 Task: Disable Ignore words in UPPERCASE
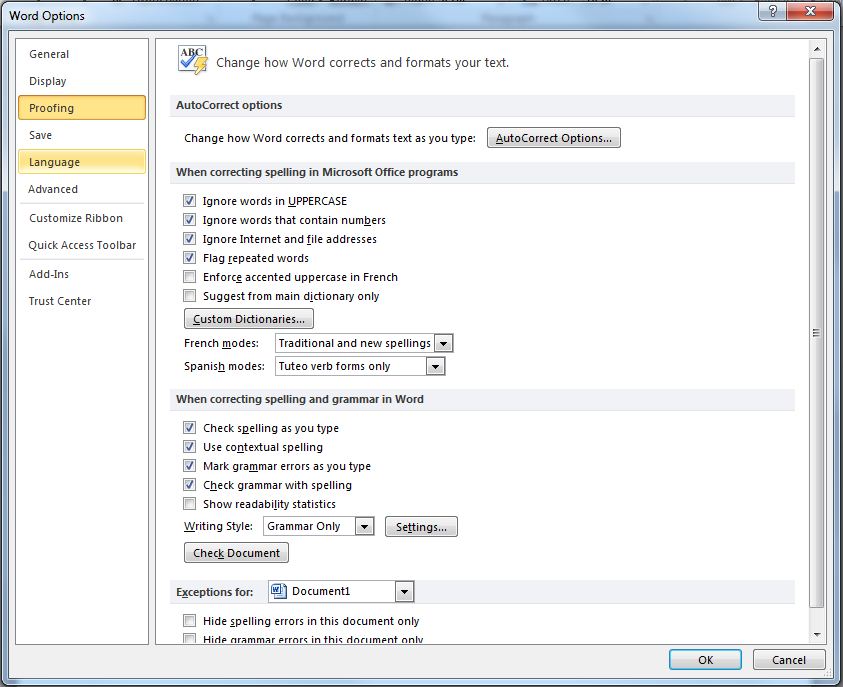click(x=189, y=200)
